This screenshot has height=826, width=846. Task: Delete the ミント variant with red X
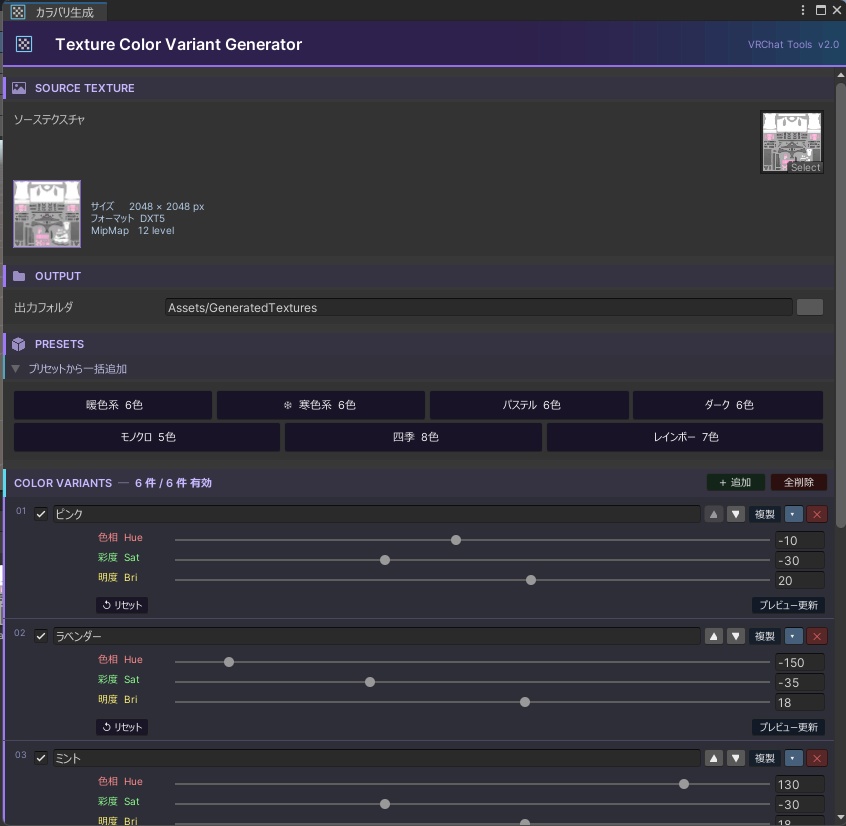pyautogui.click(x=817, y=758)
